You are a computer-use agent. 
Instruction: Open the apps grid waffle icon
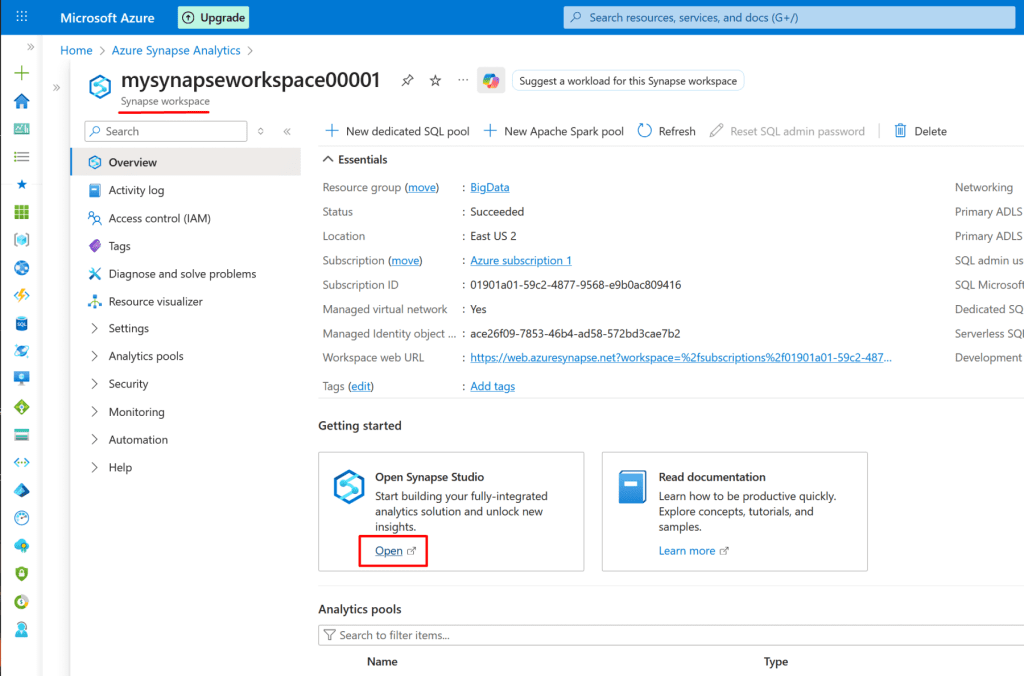click(22, 18)
